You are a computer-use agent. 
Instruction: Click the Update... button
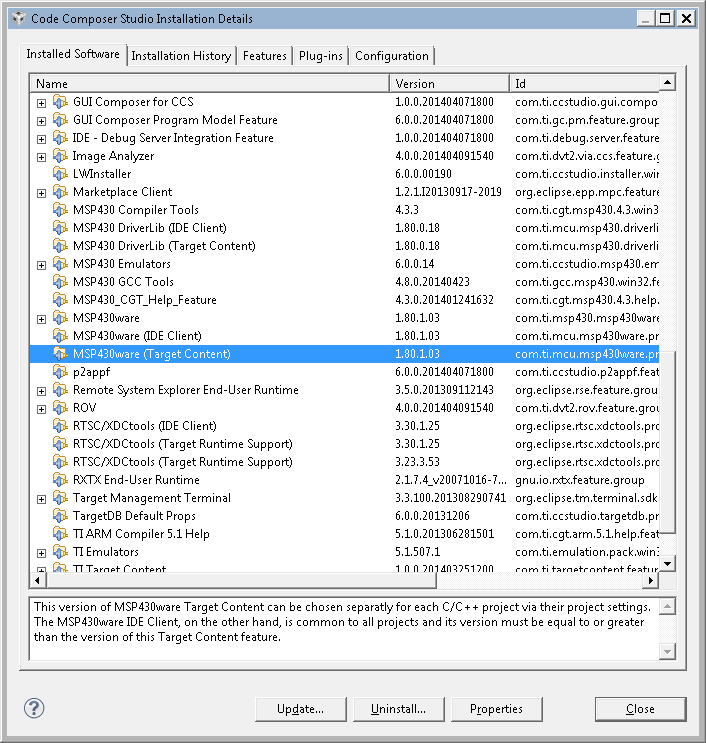(300, 709)
